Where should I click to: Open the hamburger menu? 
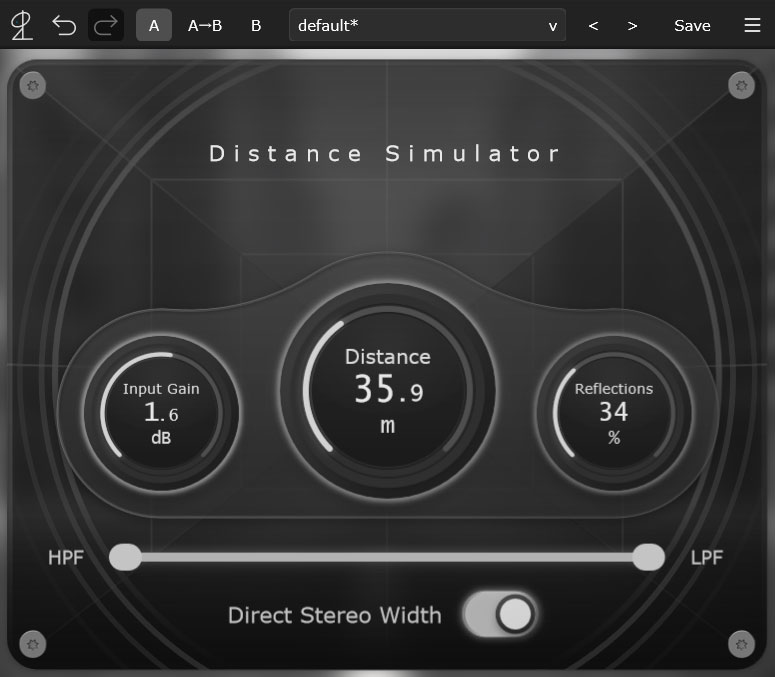tap(752, 25)
